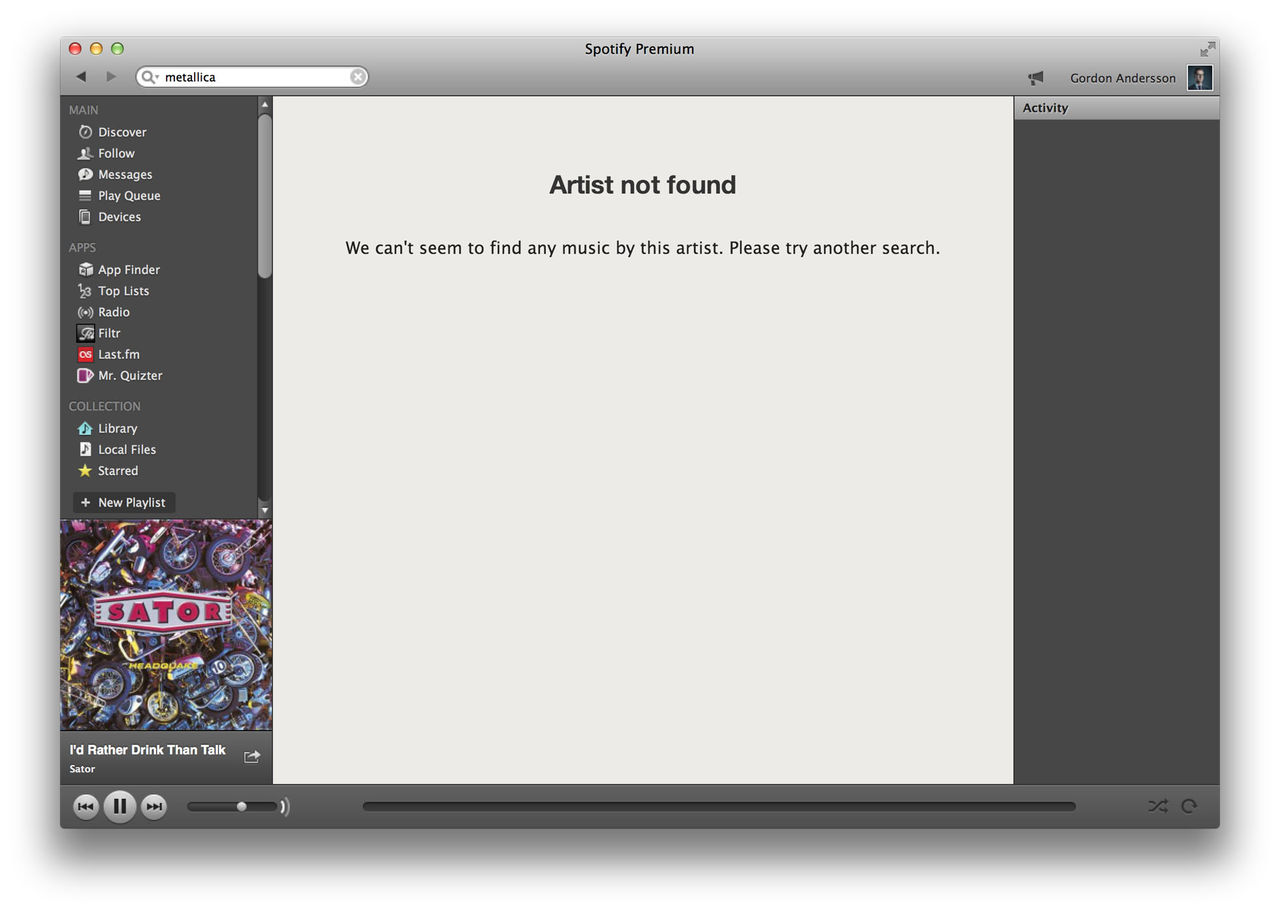
Task: Open Messages label in sidebar
Action: click(125, 174)
